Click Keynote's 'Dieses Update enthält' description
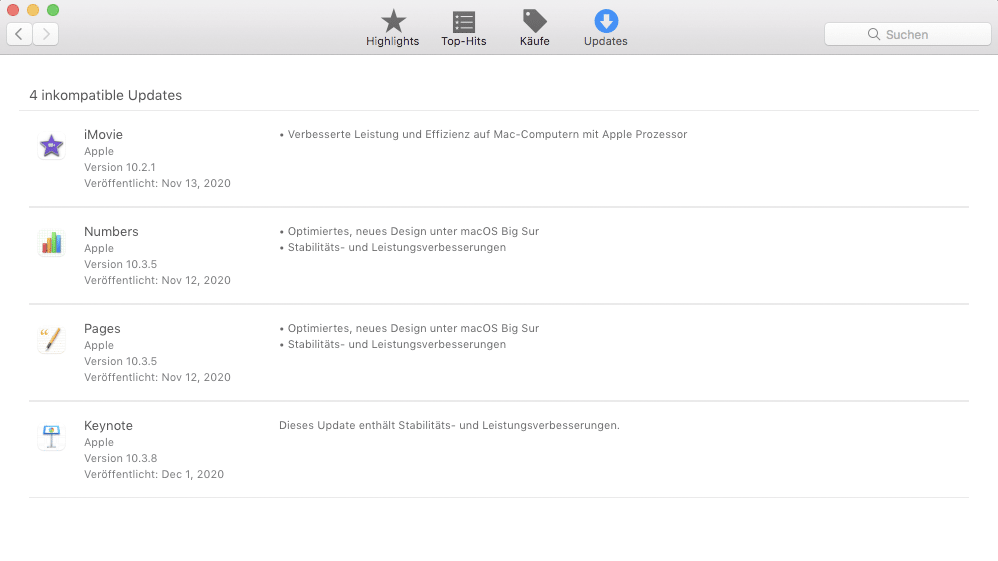The width and height of the screenshot is (998, 561). click(449, 425)
